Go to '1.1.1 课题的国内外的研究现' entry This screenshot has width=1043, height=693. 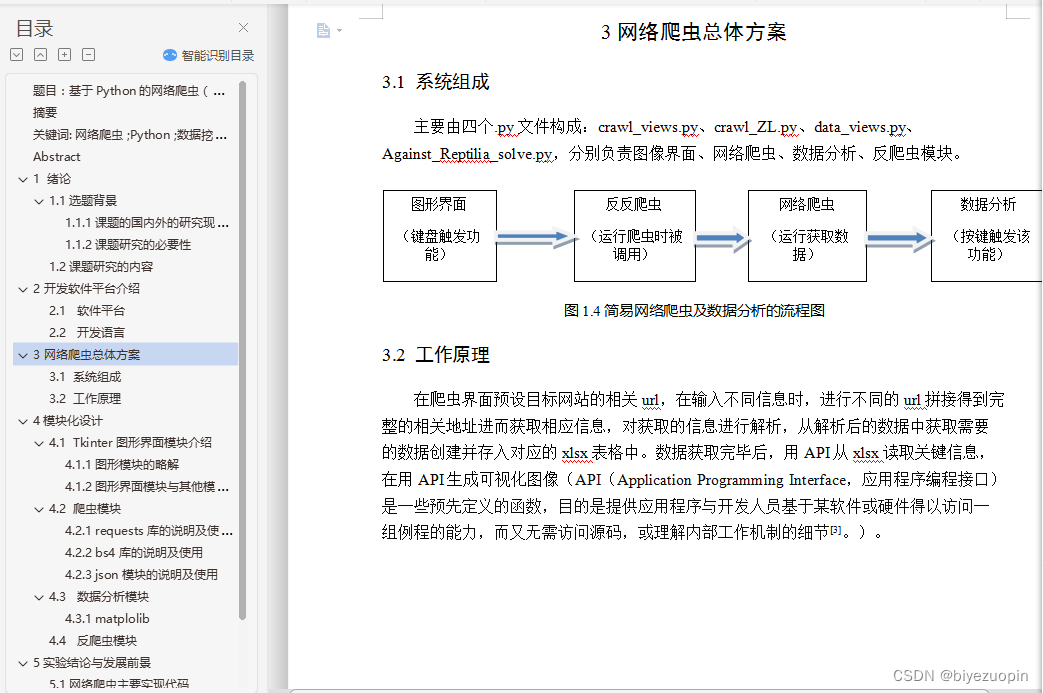coord(146,222)
